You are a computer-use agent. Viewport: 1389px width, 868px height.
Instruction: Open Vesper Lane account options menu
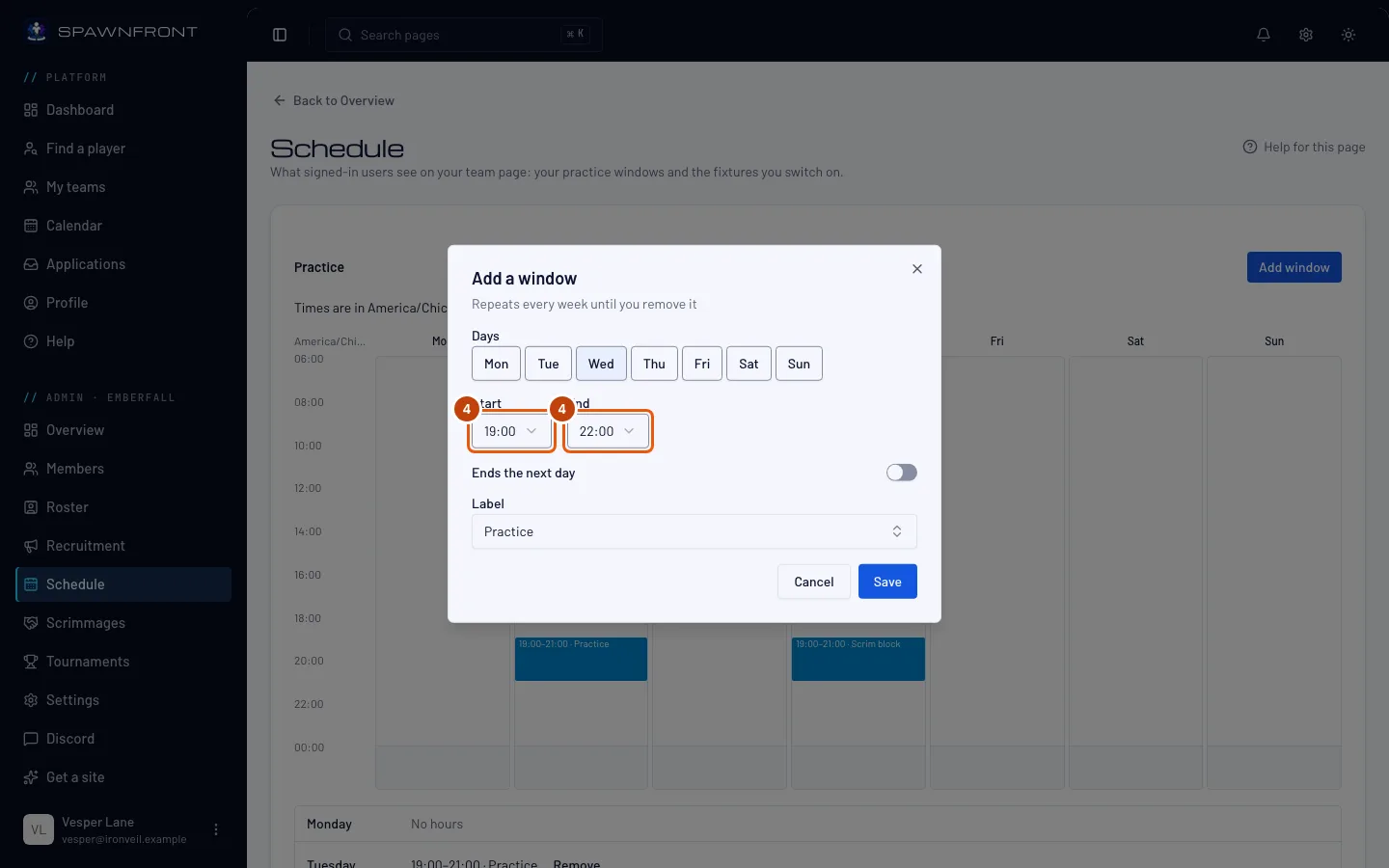coord(216,829)
